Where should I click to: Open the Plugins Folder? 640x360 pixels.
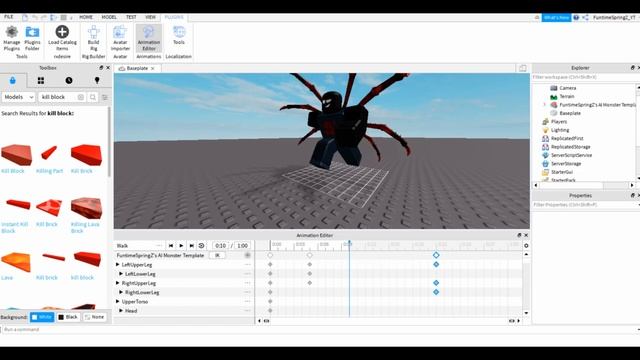click(x=32, y=38)
